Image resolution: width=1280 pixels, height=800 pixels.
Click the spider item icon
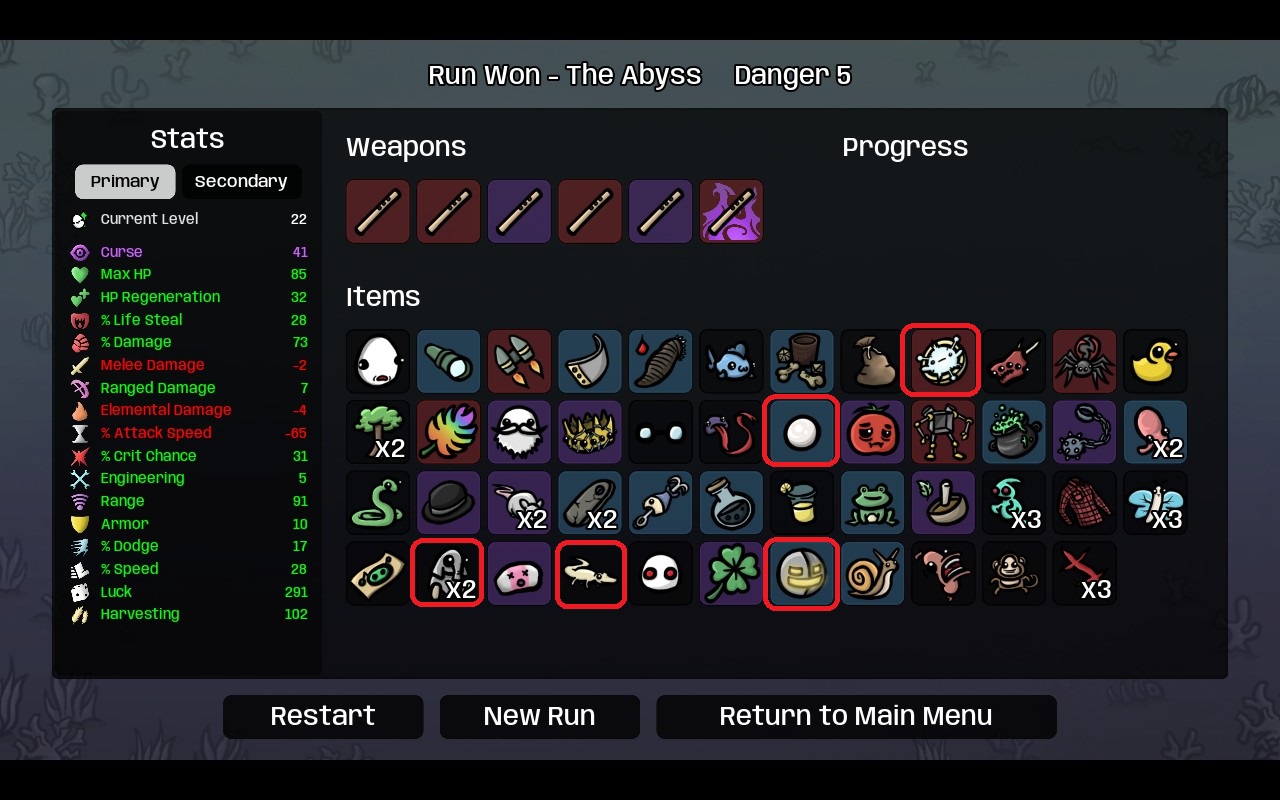[1084, 361]
